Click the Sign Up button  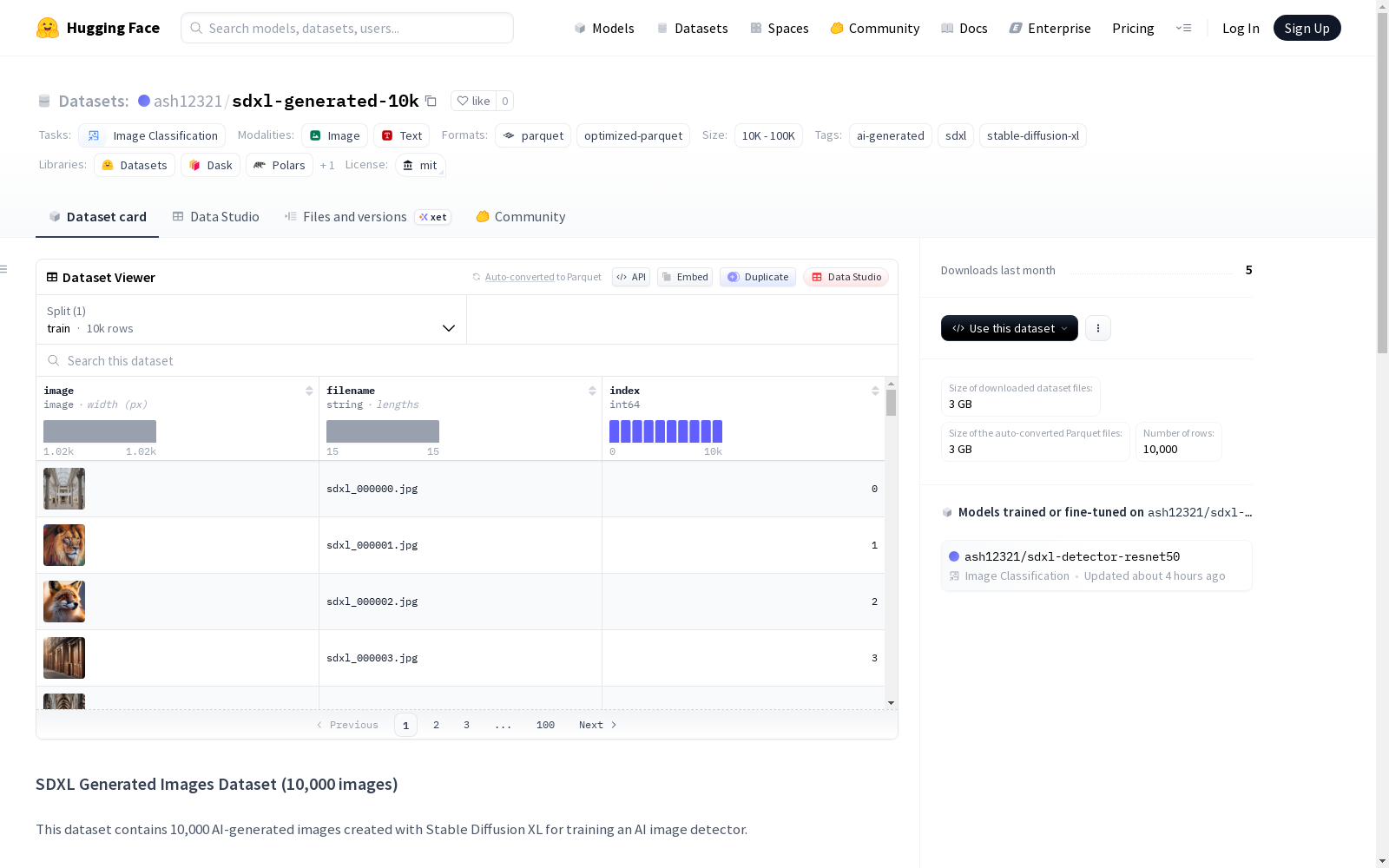pyautogui.click(x=1307, y=28)
